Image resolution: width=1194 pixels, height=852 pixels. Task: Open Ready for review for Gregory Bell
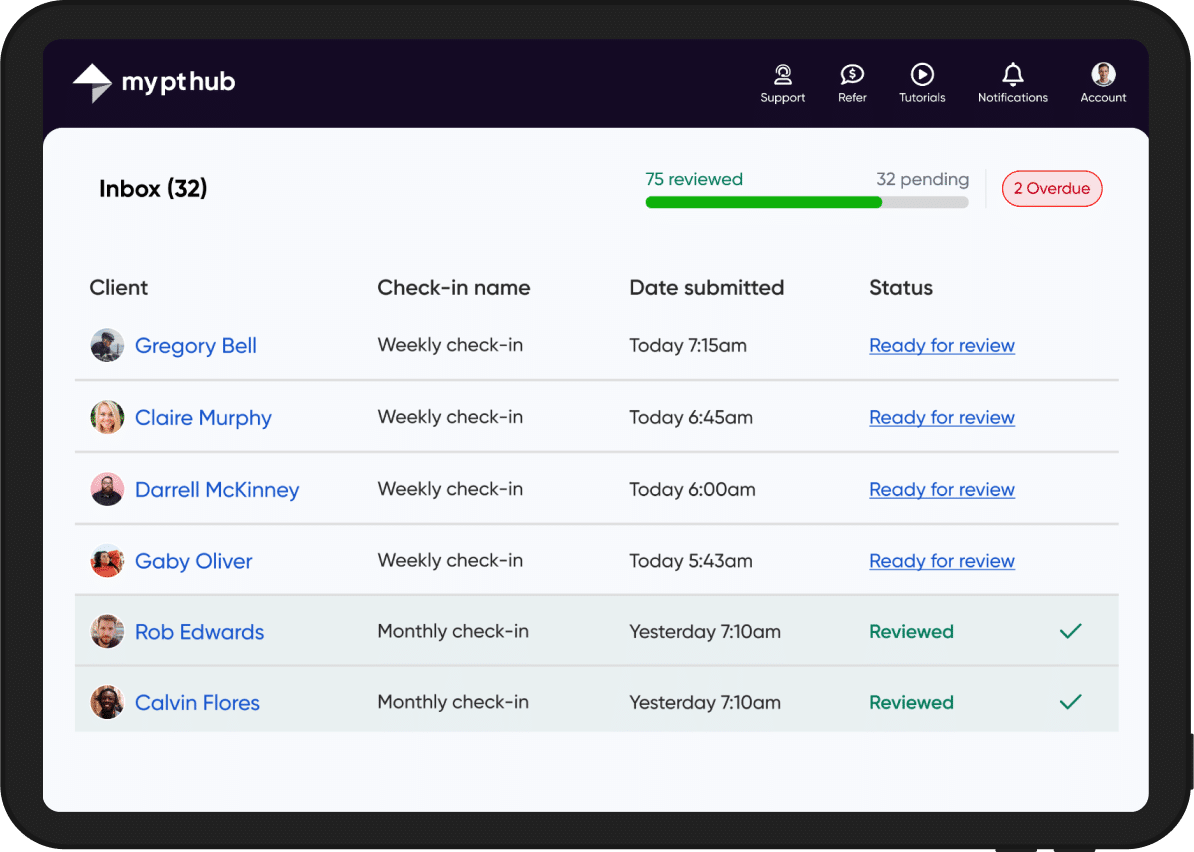[x=941, y=345]
